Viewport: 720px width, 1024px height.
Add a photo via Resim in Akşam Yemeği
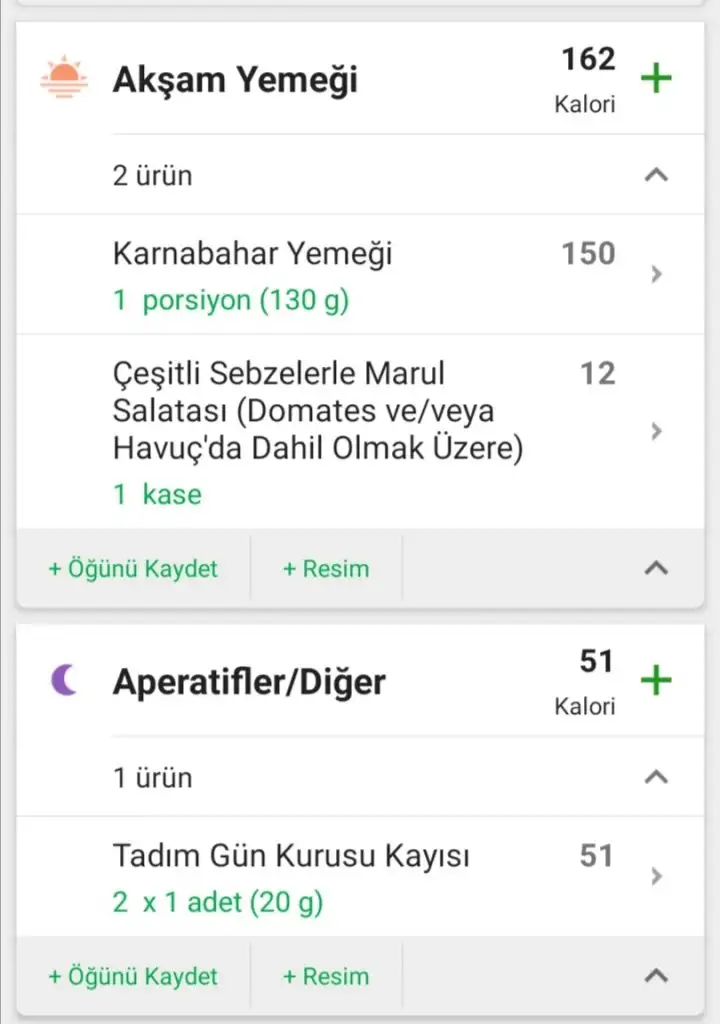pos(326,569)
